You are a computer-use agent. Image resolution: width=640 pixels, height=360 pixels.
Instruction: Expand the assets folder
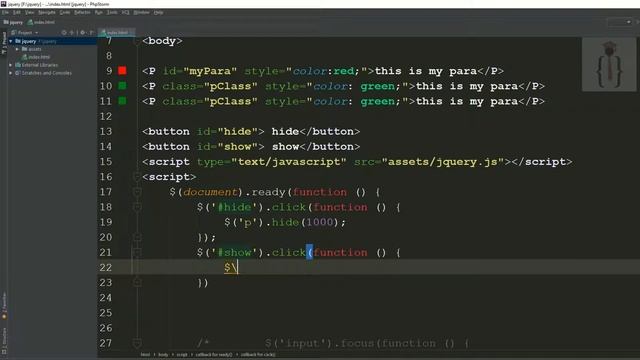(x=17, y=49)
